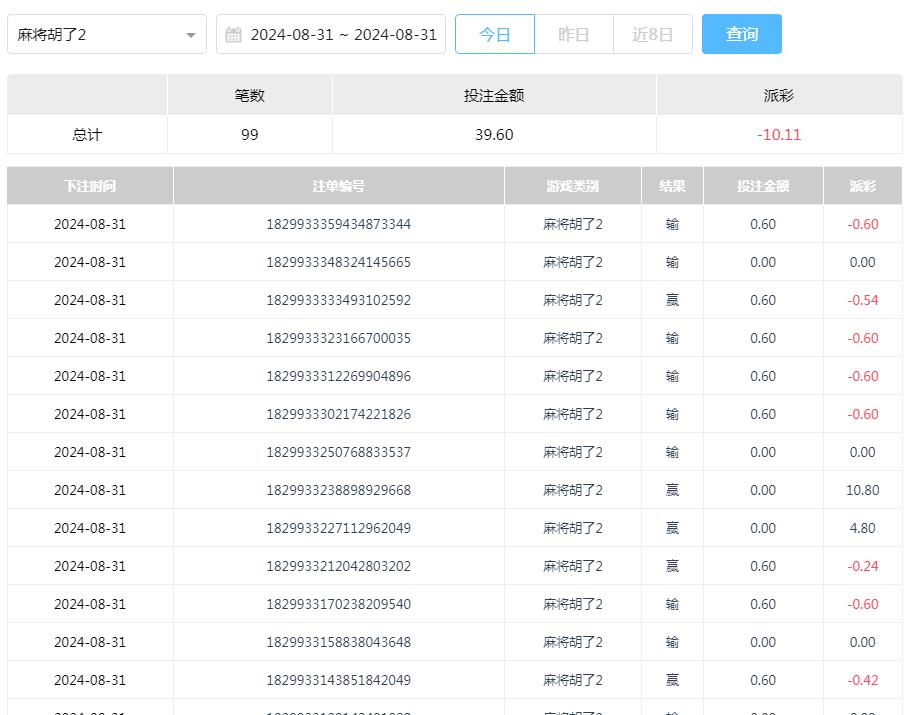Open the 麻将胡了2 game combo box

point(100,35)
